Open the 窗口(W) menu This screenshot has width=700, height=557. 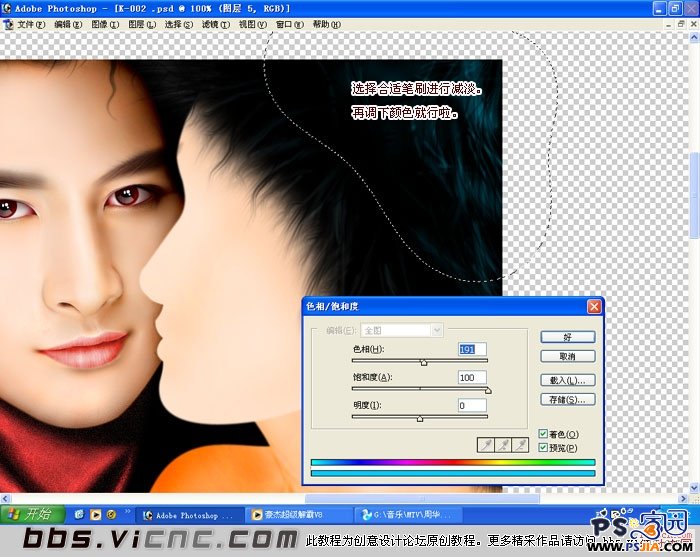289,25
